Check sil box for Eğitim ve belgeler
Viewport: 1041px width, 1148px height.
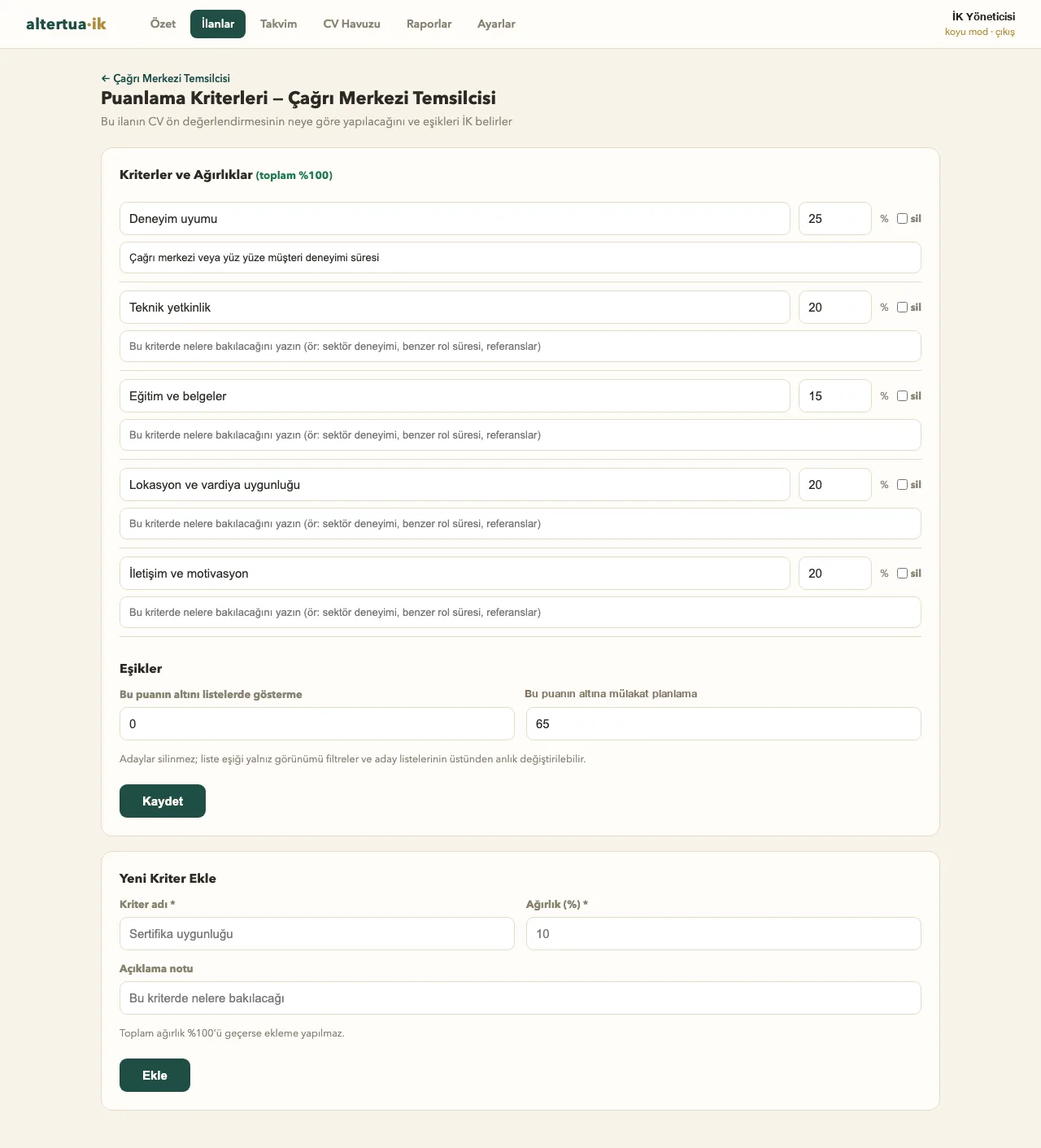[x=902, y=395]
